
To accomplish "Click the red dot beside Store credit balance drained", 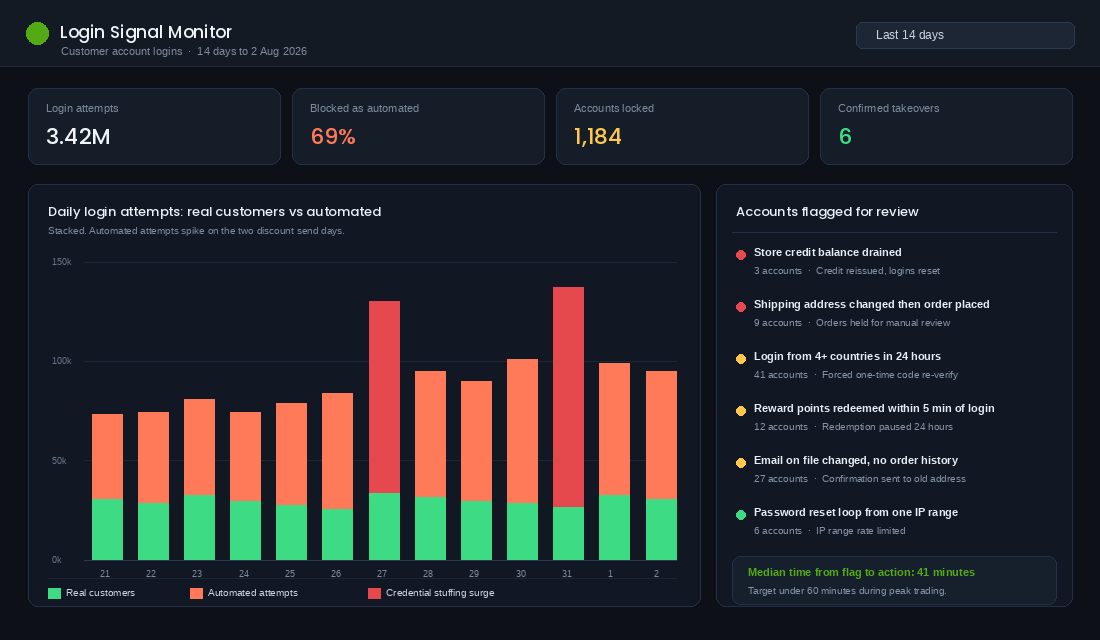I will coord(741,255).
